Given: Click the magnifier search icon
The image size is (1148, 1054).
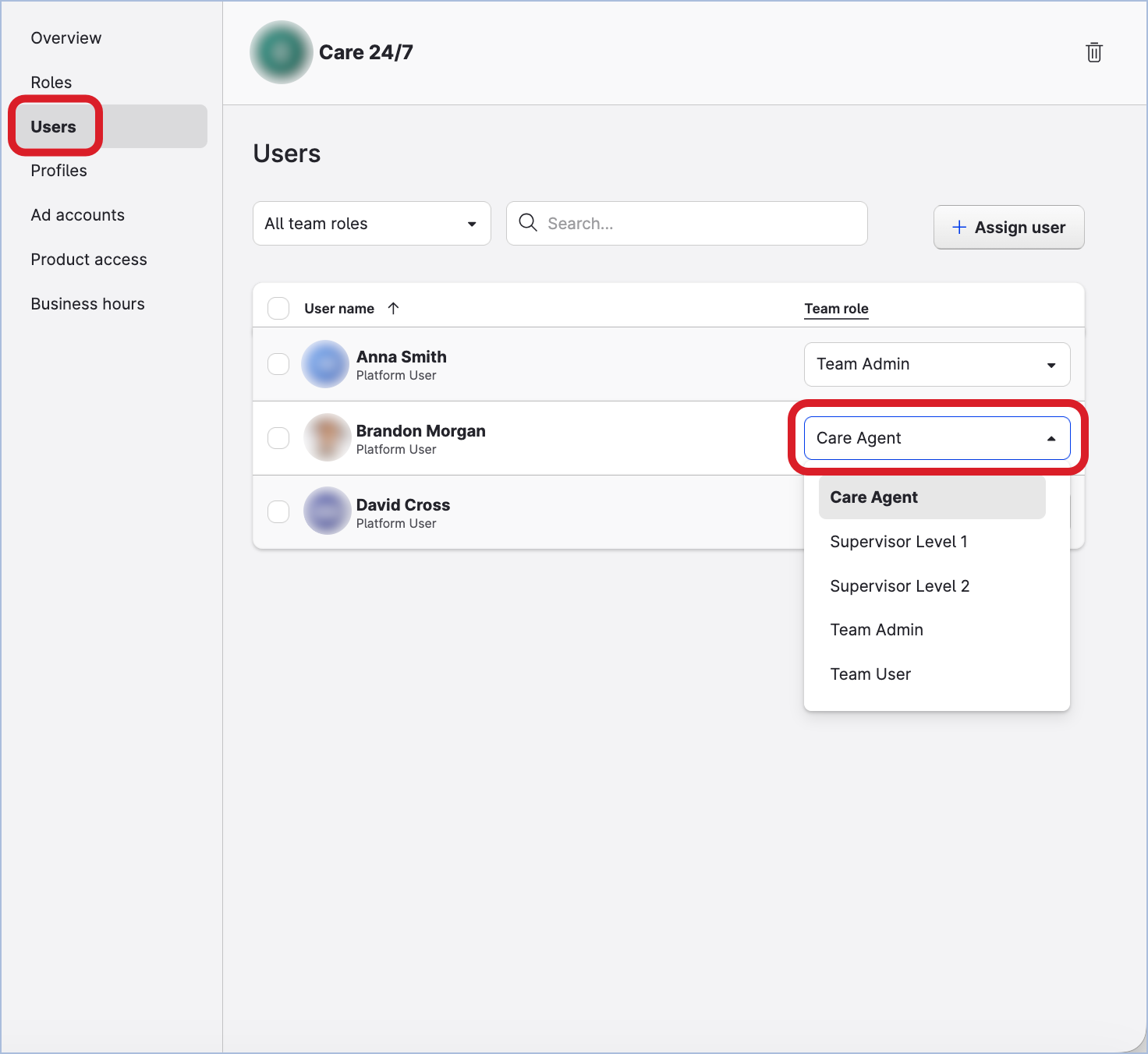Looking at the screenshot, I should tap(528, 223).
